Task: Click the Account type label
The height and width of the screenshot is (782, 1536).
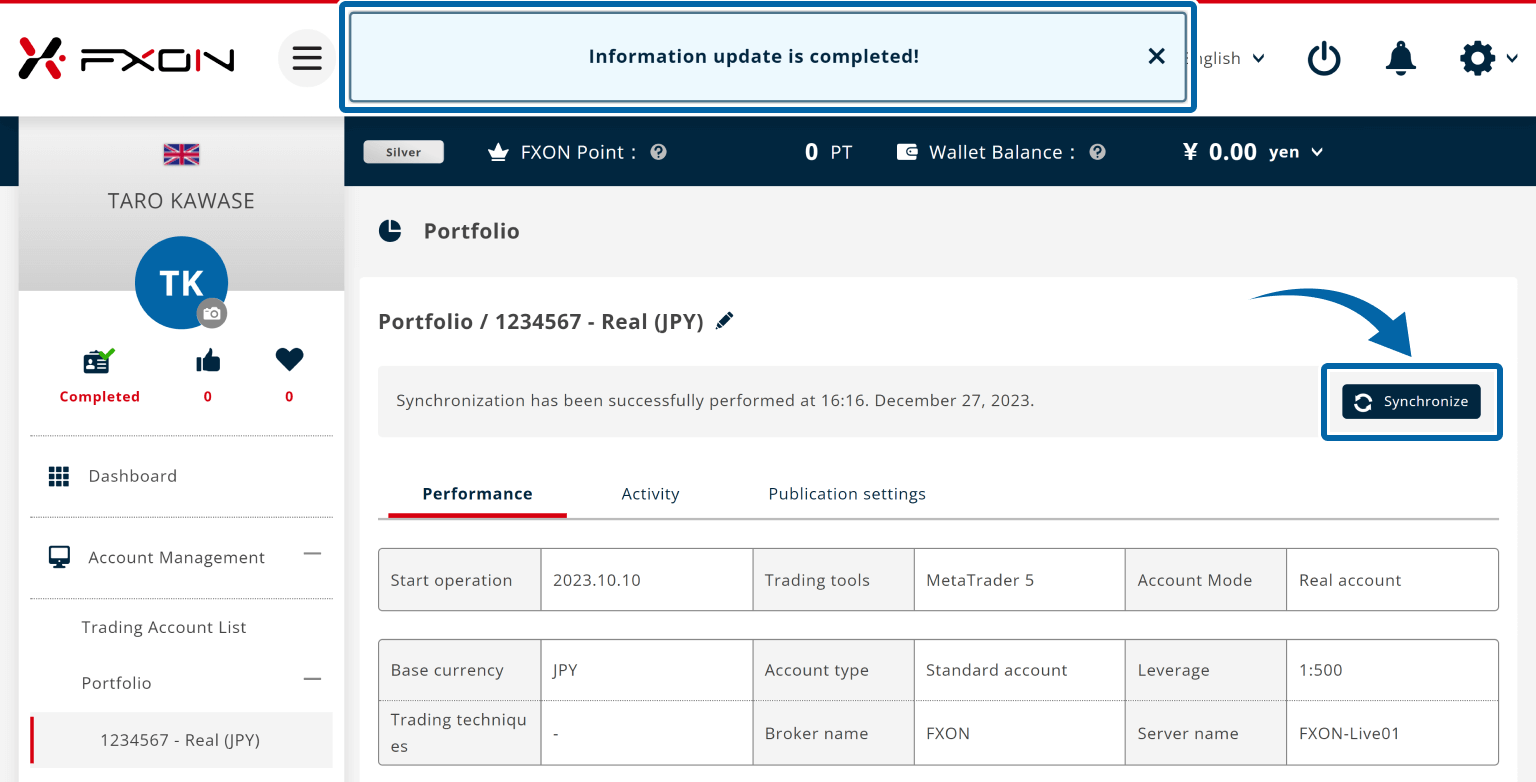Action: (816, 670)
